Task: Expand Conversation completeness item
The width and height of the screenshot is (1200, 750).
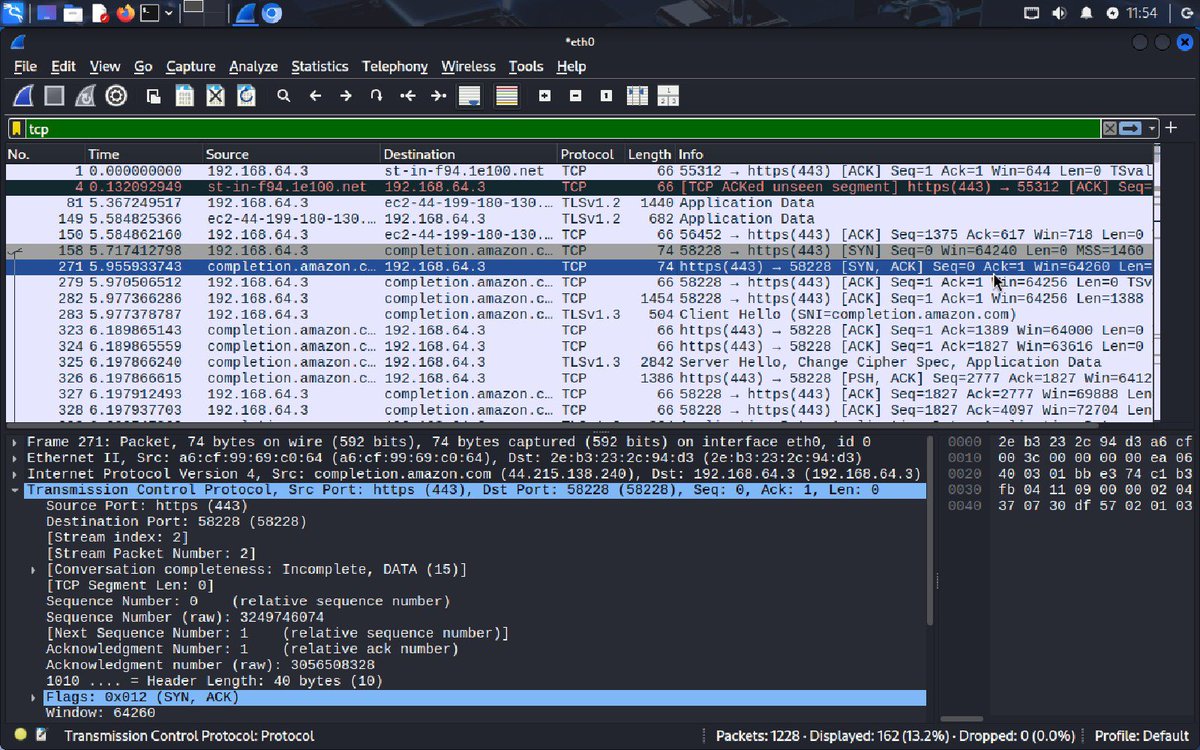Action: click(34, 569)
